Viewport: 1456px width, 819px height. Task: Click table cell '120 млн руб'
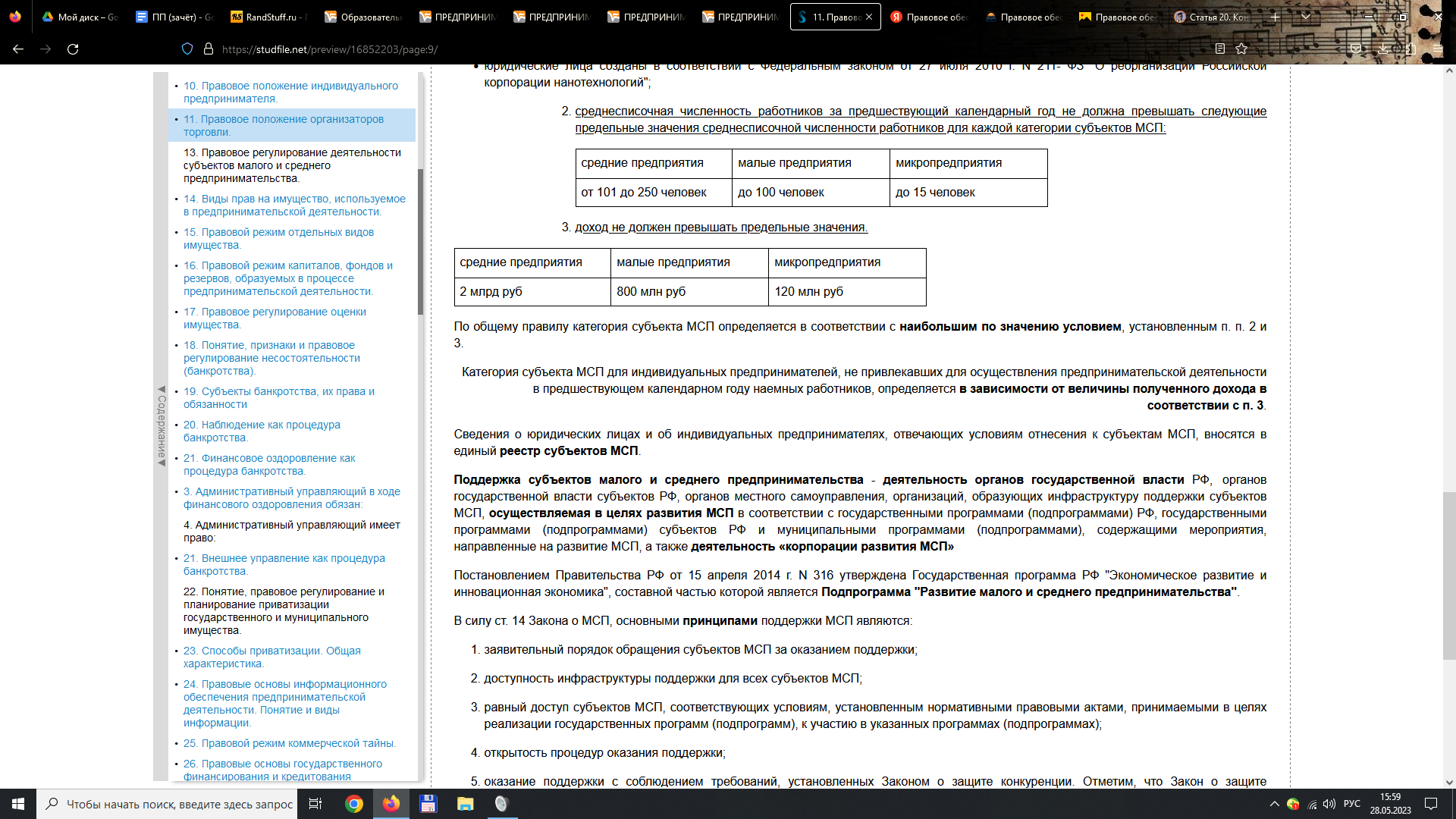847,292
